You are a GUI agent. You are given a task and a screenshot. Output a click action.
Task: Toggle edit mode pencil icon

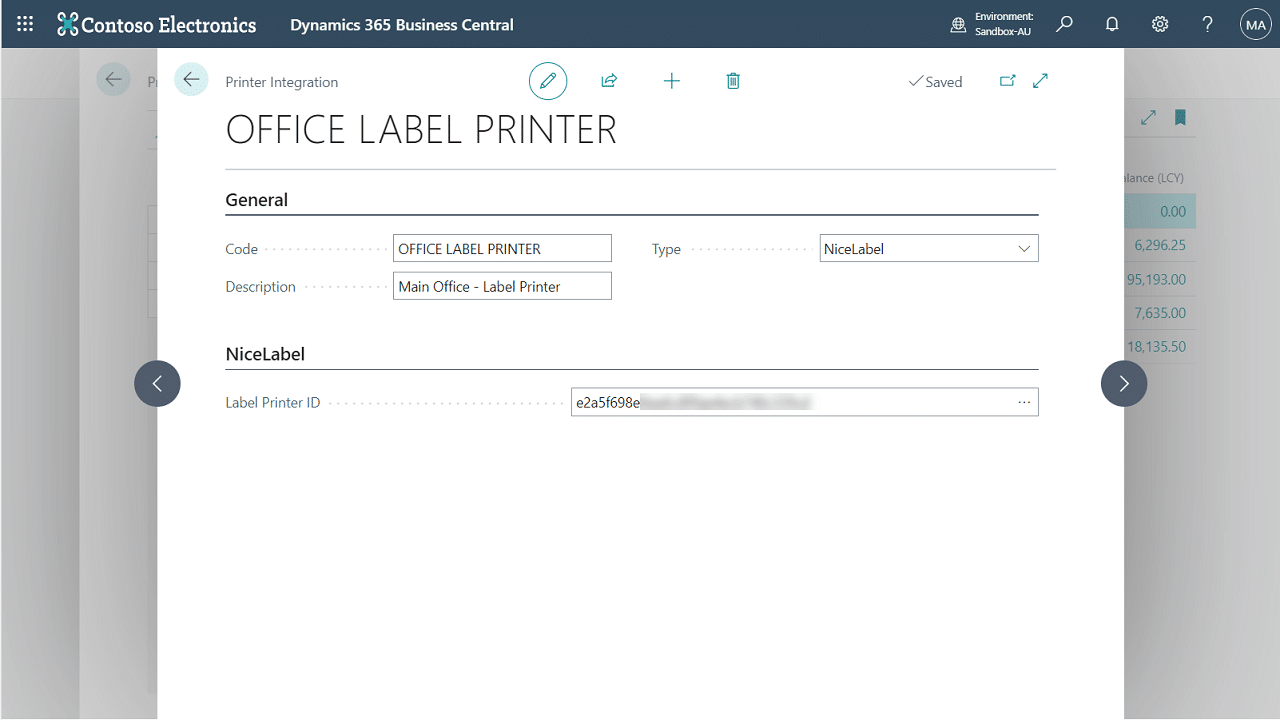(x=548, y=81)
